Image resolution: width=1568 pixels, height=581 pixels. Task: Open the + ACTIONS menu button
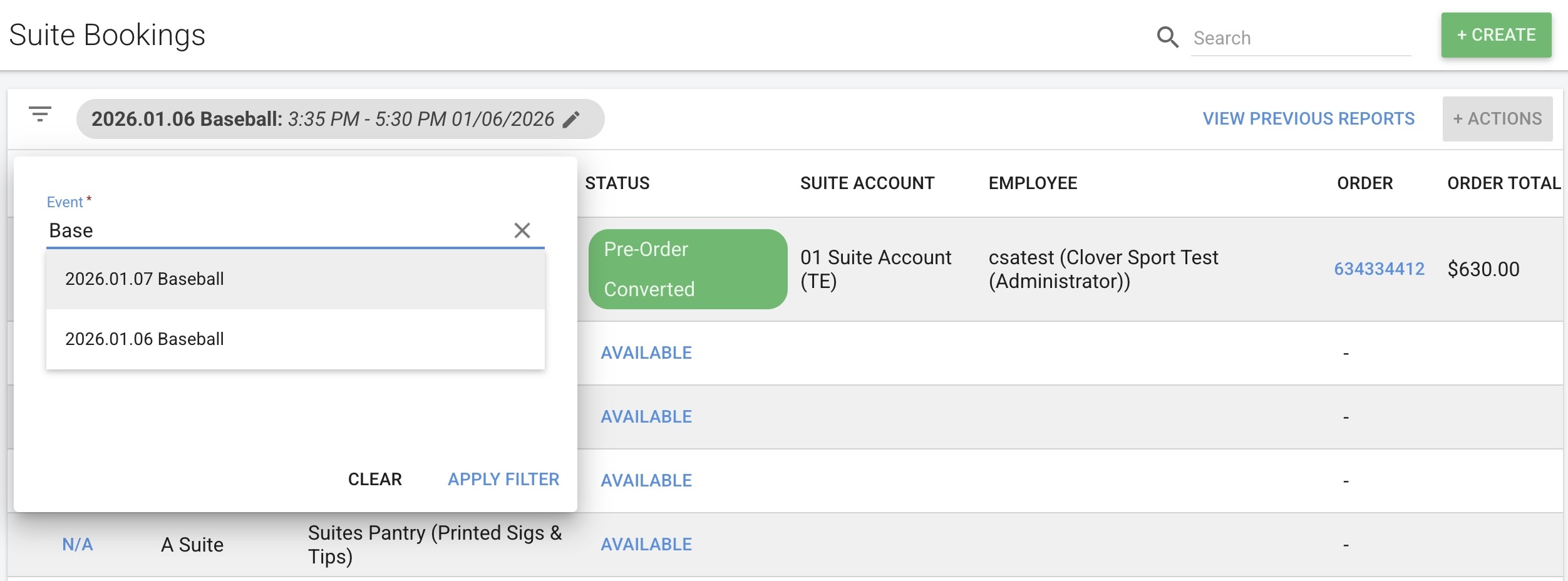[1497, 119]
